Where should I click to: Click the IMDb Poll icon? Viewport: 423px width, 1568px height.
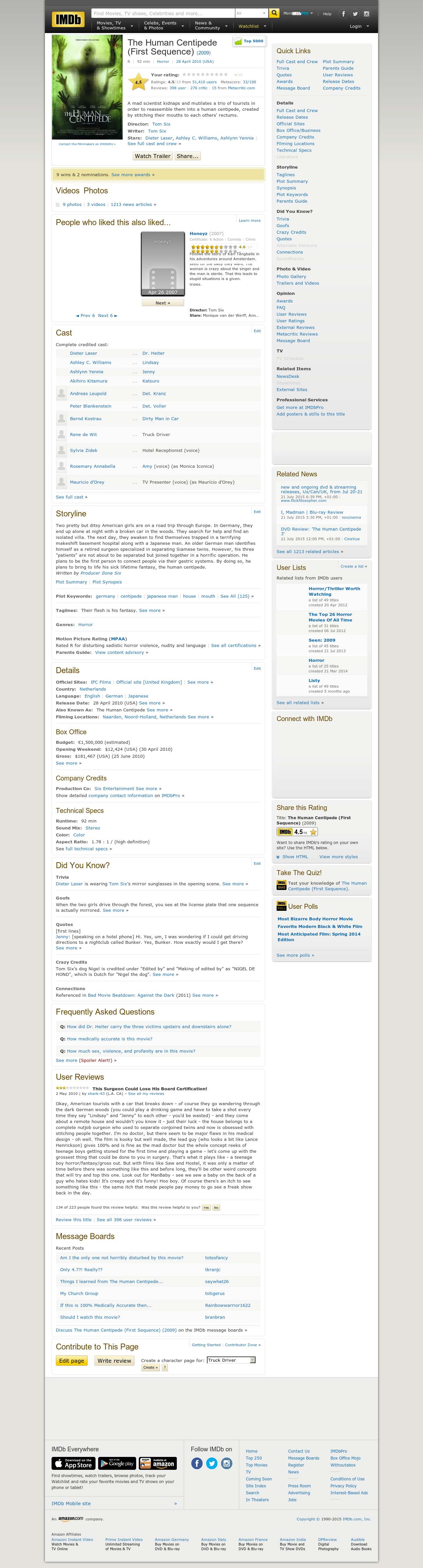point(281,906)
